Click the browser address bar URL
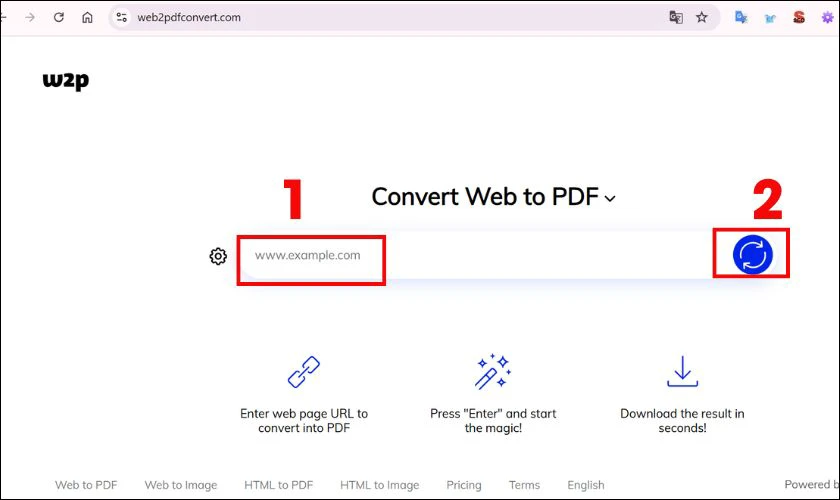This screenshot has height=500, width=840. coord(188,17)
